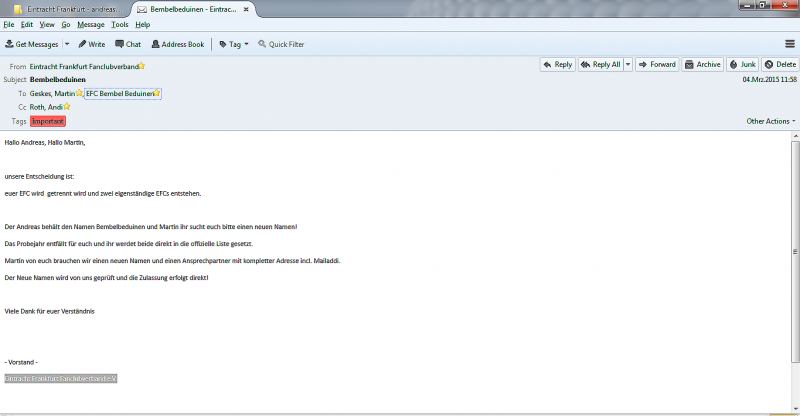Archive the current message
800x416 pixels.
point(702,64)
